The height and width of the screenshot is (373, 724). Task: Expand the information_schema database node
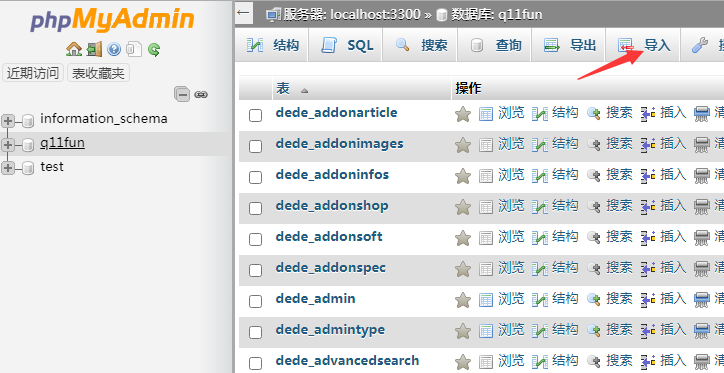(x=7, y=121)
